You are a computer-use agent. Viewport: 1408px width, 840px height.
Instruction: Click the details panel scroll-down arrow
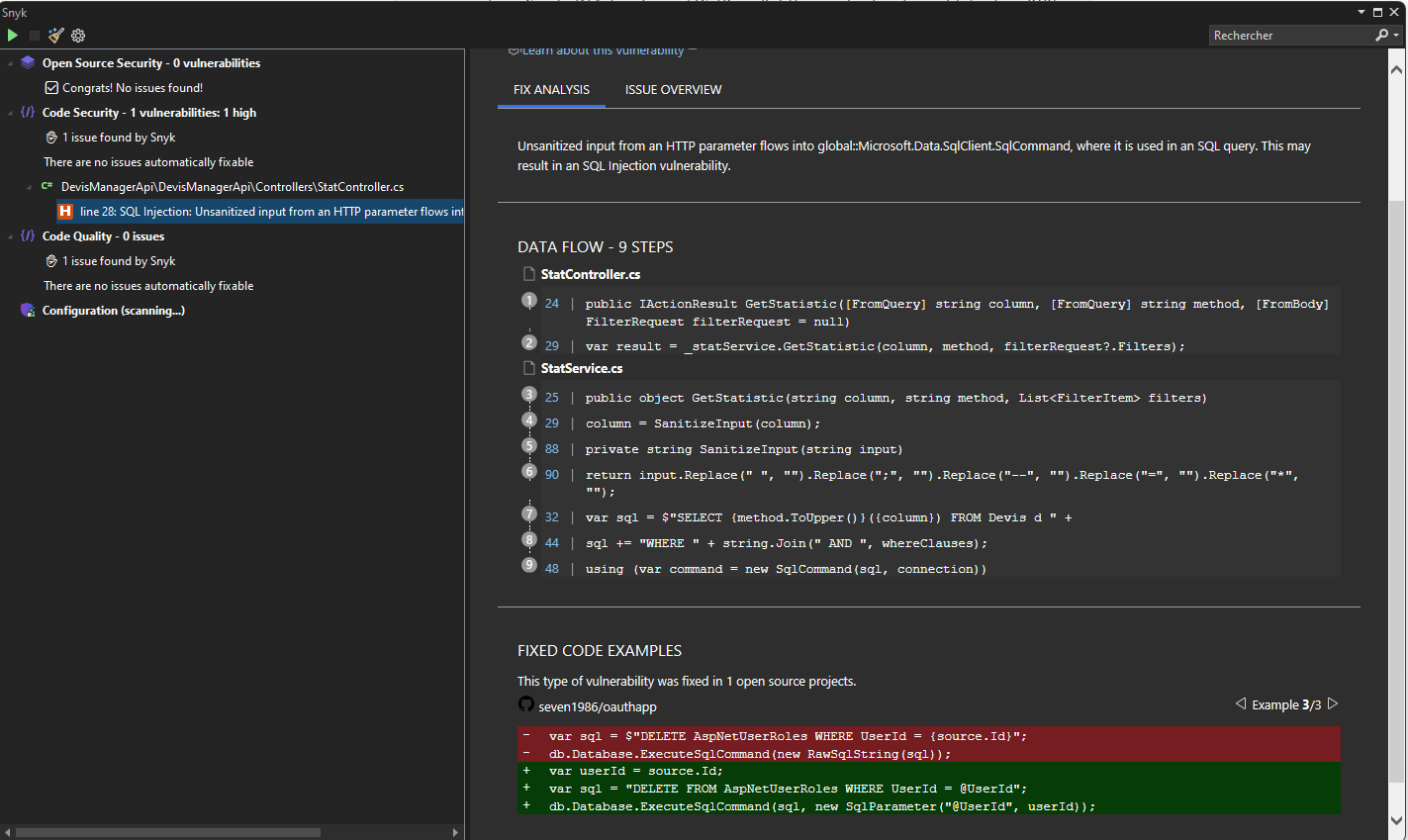pos(1396,820)
